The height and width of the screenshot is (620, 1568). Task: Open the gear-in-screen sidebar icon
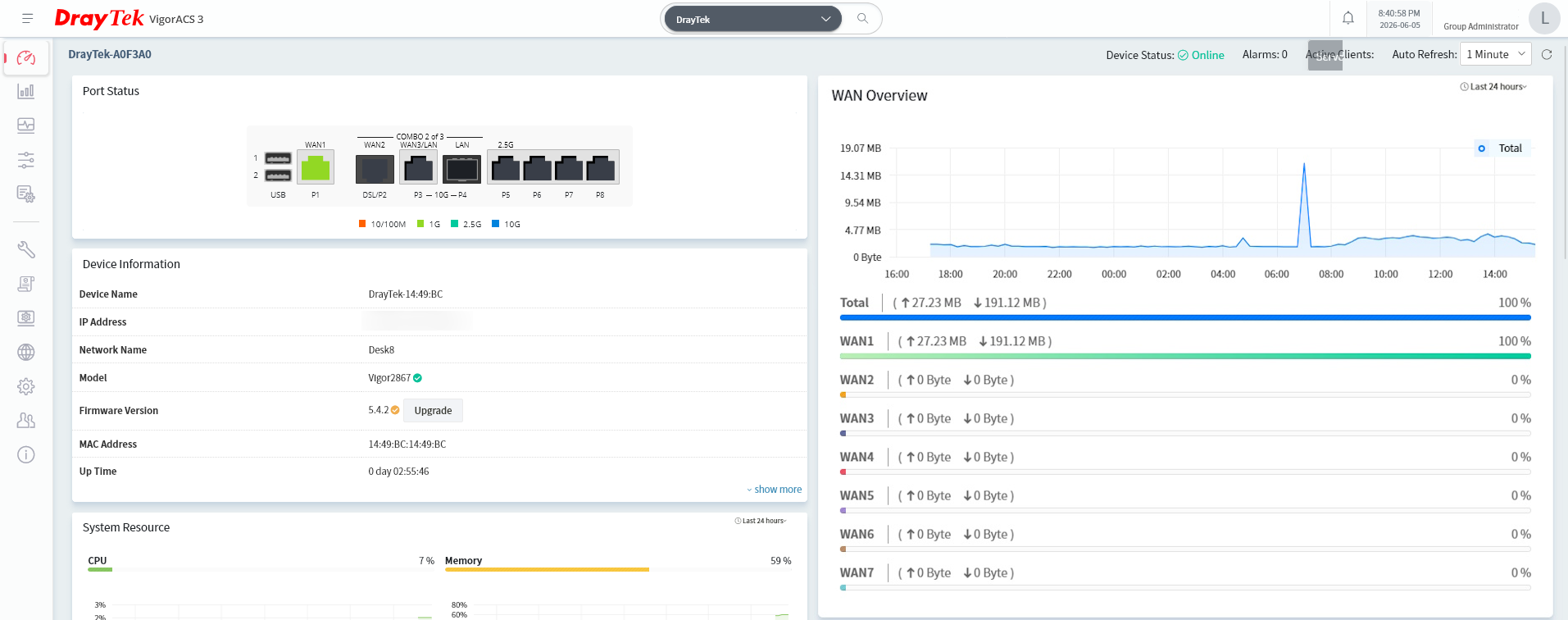(26, 317)
